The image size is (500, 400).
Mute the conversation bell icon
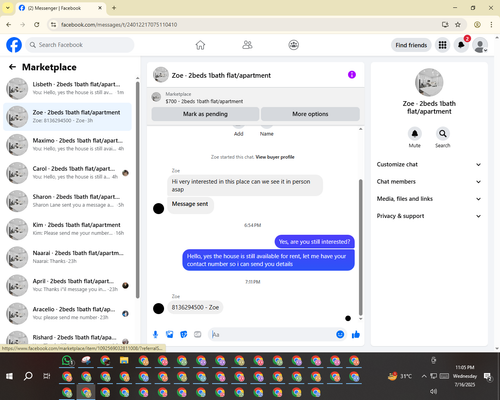[x=415, y=134]
